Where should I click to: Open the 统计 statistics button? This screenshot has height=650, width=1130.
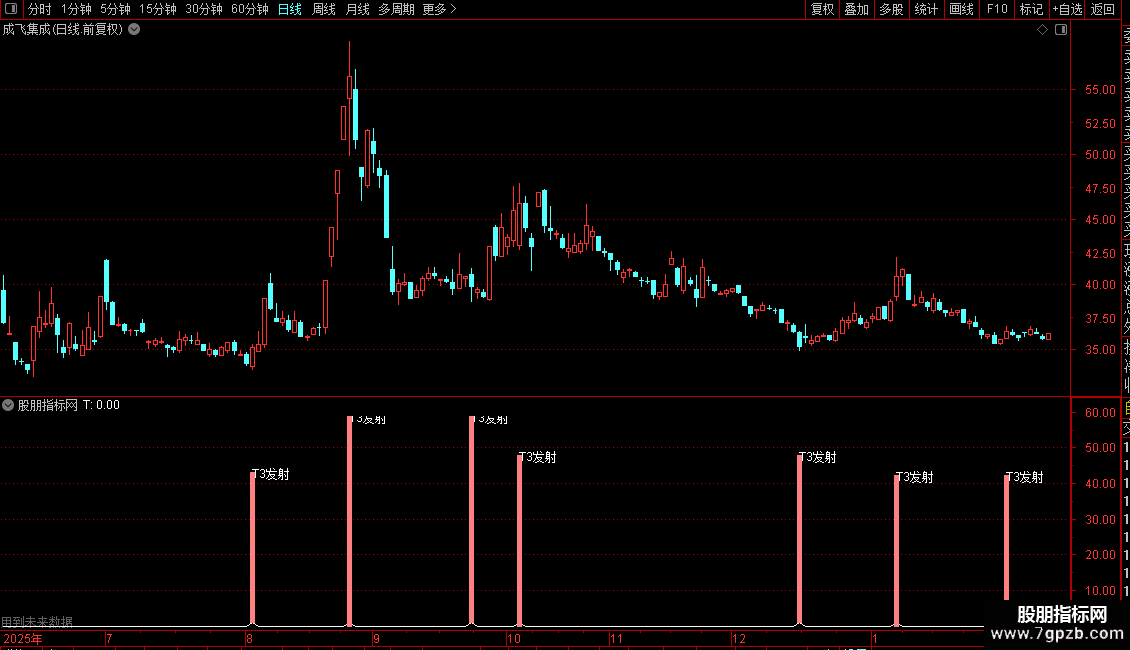(926, 9)
